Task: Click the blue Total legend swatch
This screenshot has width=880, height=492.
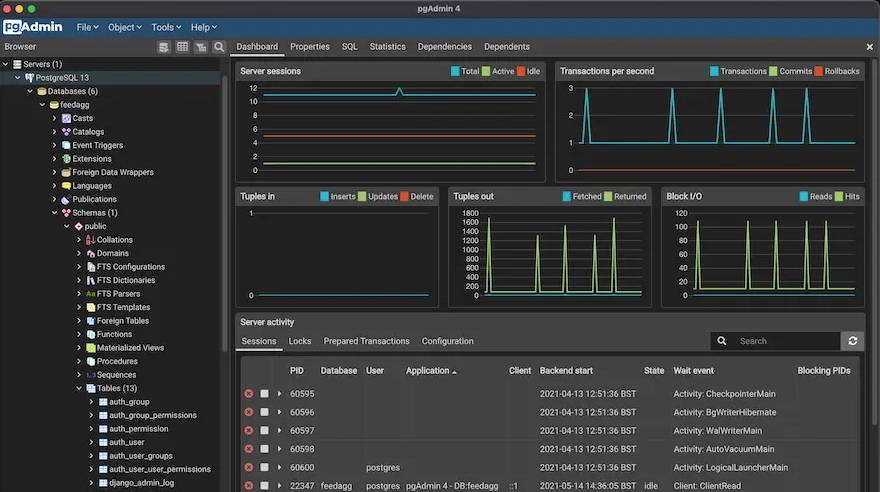Action: click(455, 71)
